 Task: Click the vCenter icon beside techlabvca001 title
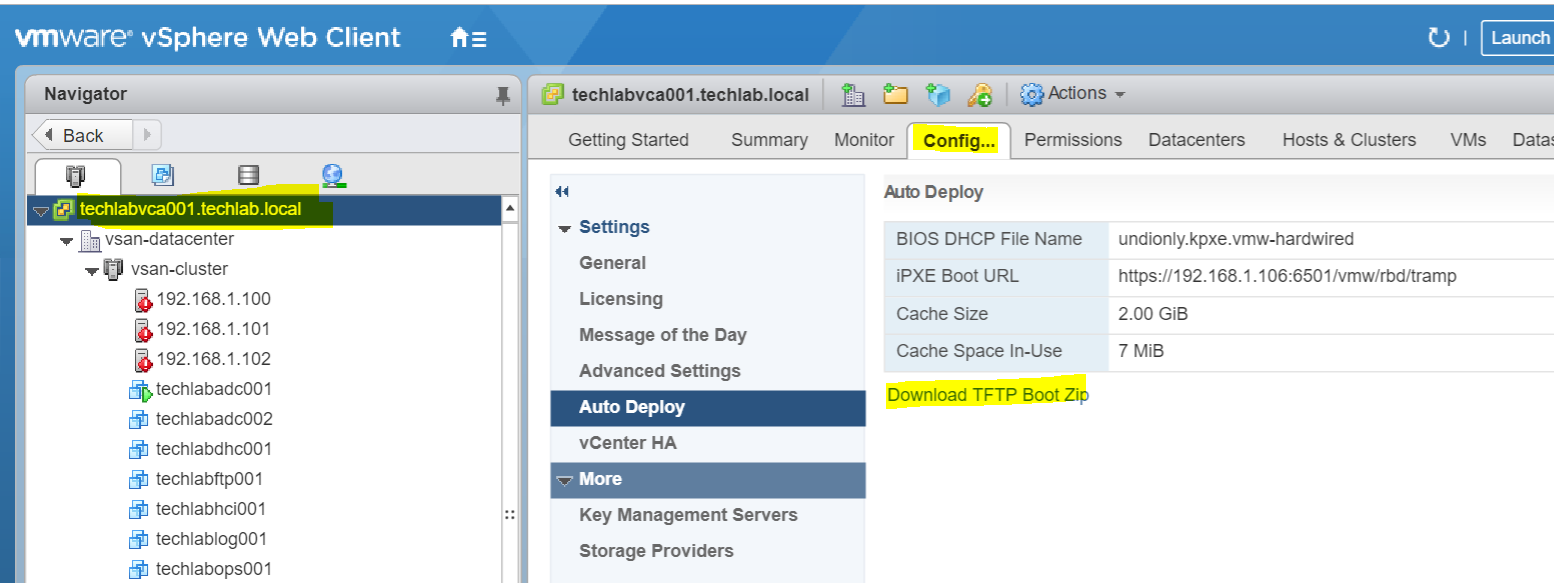[x=552, y=94]
